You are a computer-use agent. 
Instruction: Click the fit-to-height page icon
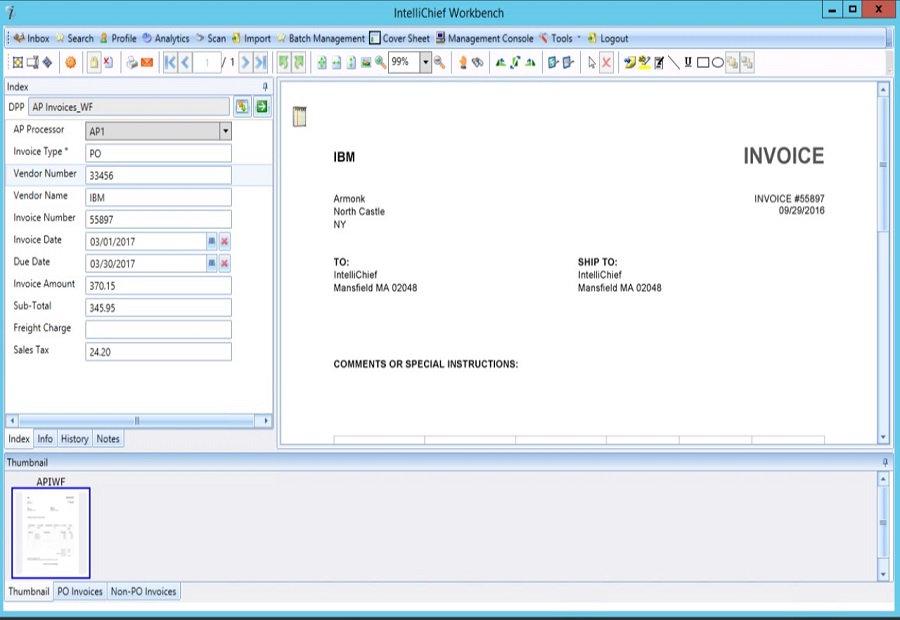click(x=351, y=63)
